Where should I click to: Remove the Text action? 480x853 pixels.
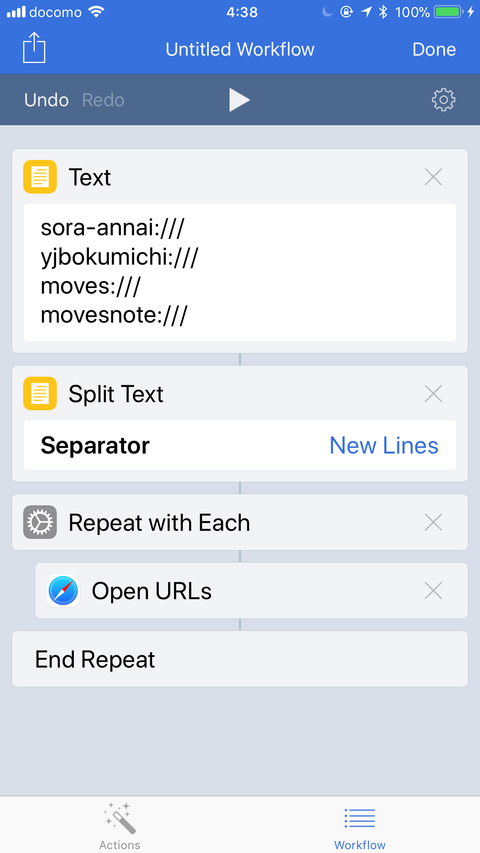pos(433,177)
